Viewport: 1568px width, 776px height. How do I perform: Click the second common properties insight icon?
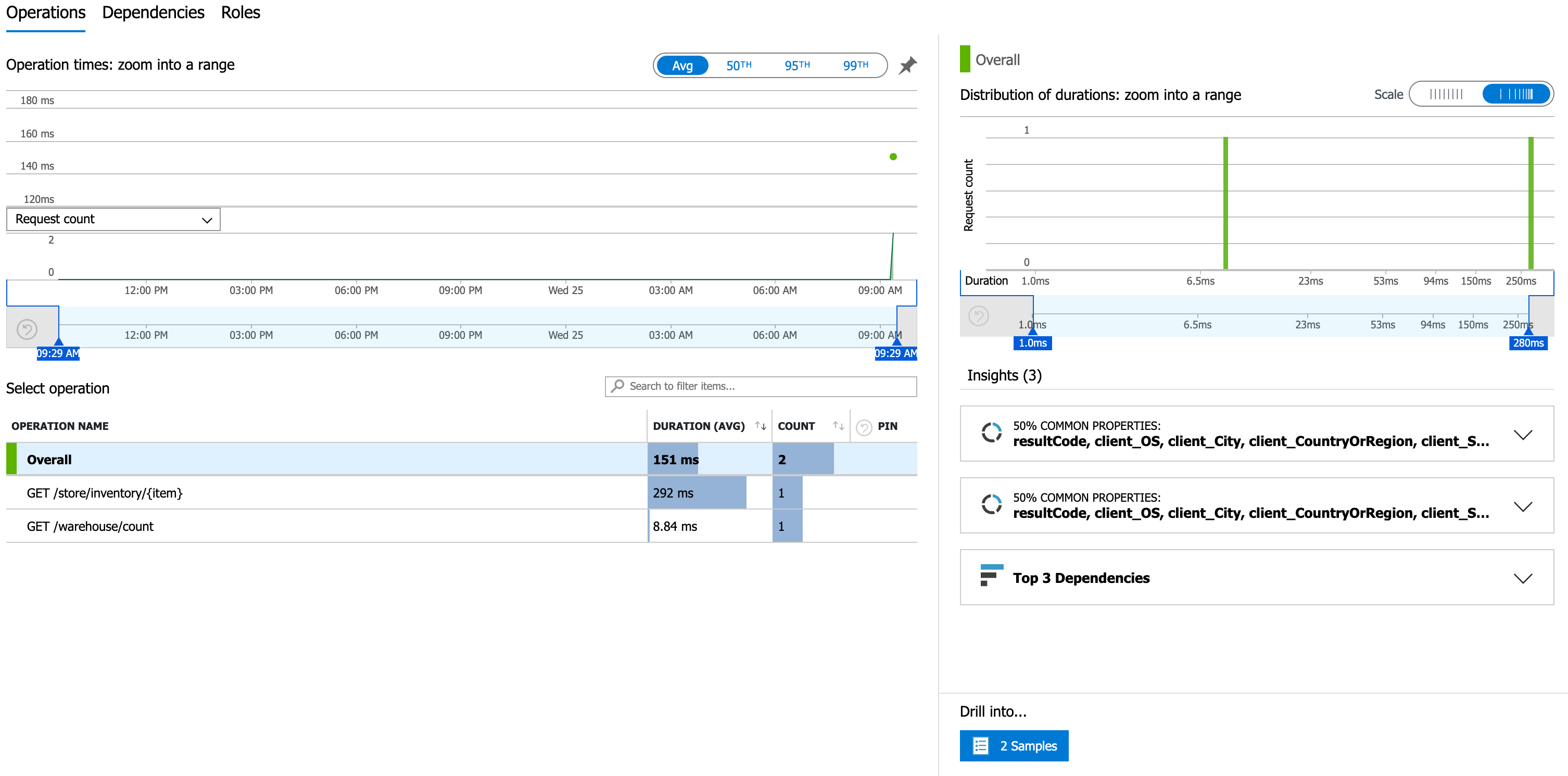click(x=991, y=504)
